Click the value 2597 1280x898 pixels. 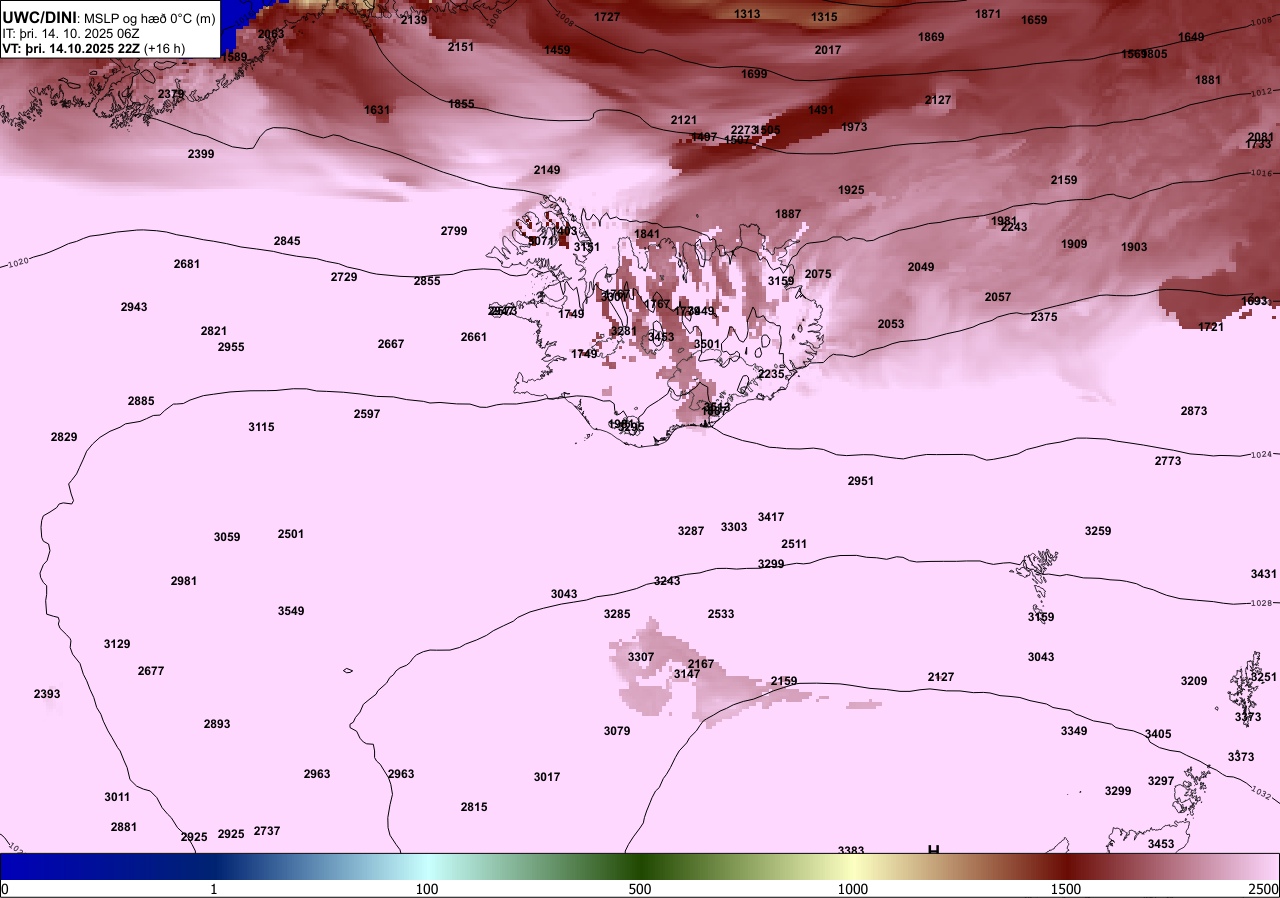(367, 414)
